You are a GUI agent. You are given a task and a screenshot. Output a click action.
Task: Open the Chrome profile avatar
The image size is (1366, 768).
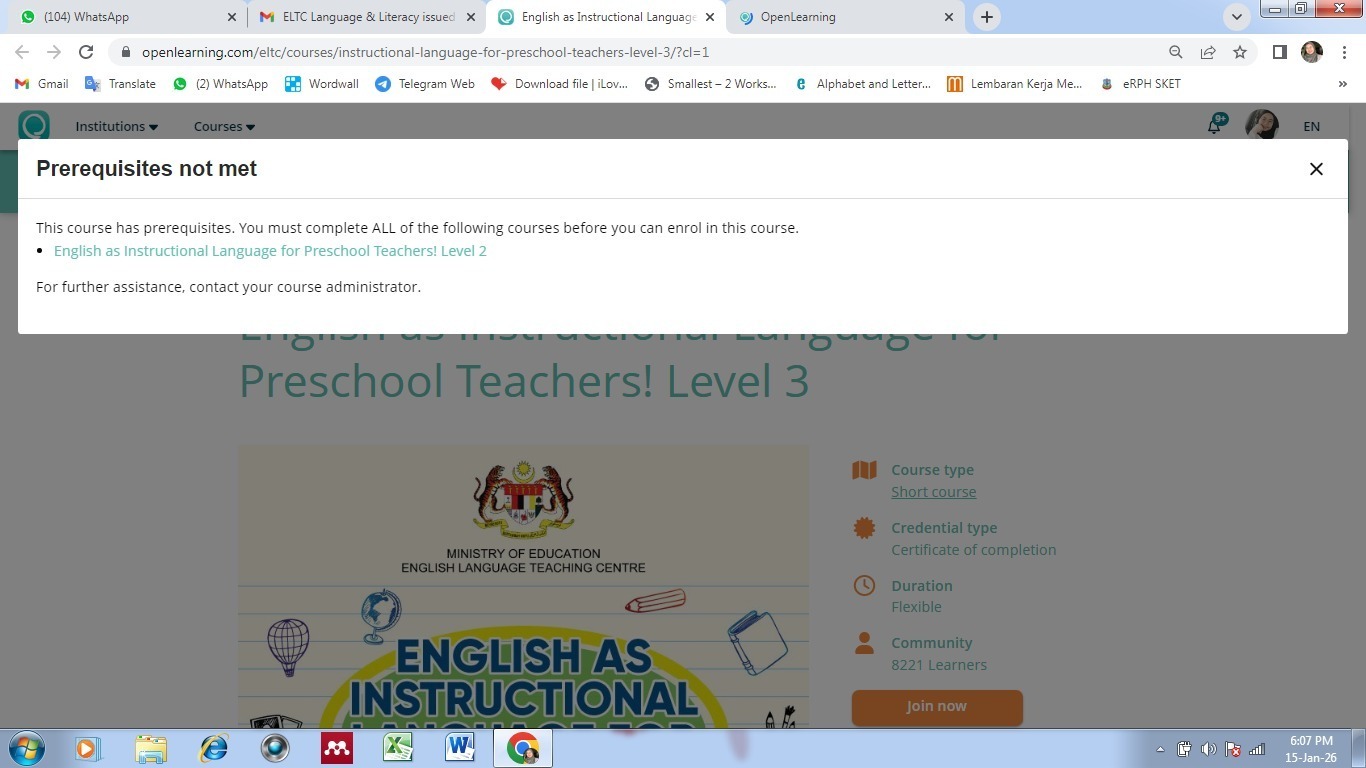(1311, 52)
